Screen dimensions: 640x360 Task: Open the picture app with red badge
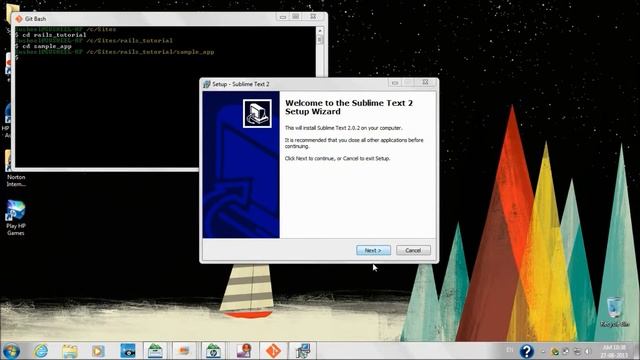[x=244, y=351]
